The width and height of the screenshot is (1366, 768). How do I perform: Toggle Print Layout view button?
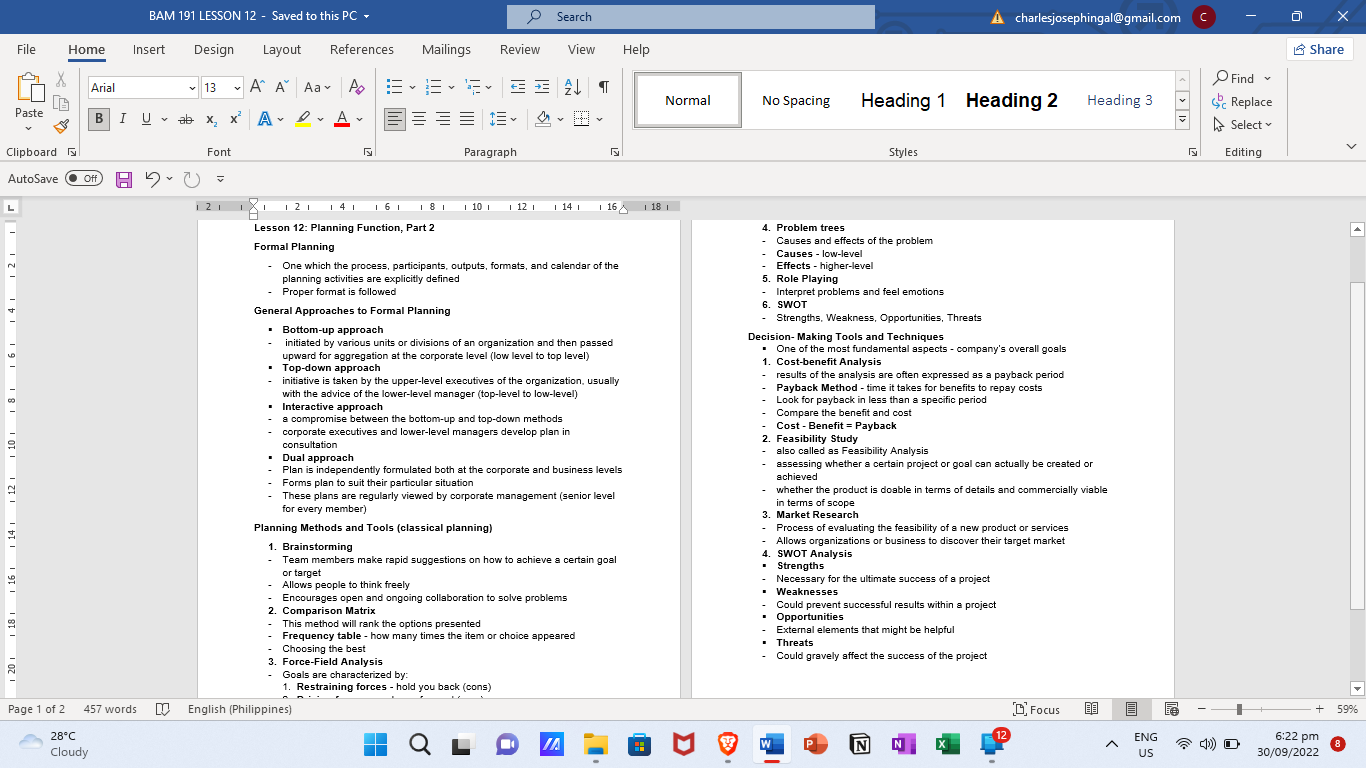point(1131,709)
